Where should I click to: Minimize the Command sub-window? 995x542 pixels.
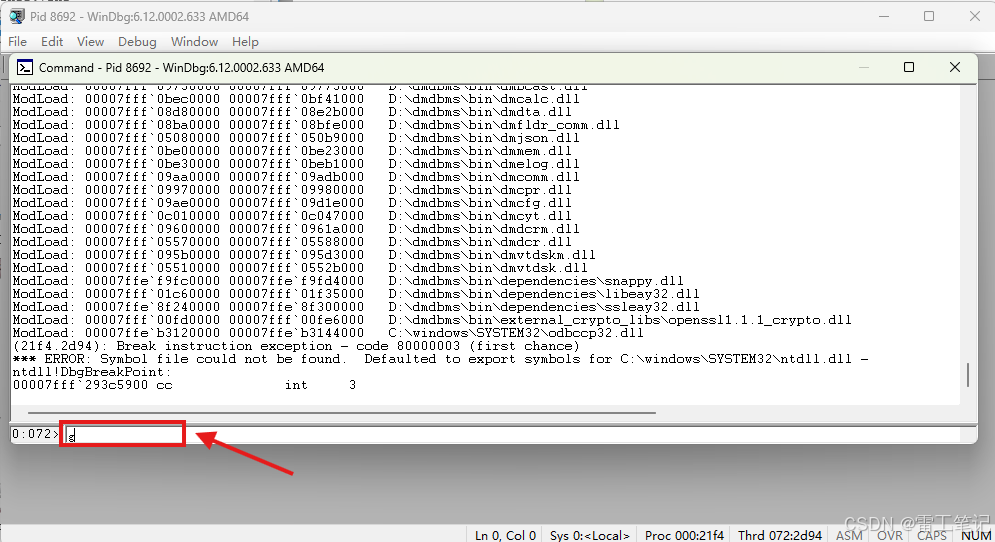864,67
